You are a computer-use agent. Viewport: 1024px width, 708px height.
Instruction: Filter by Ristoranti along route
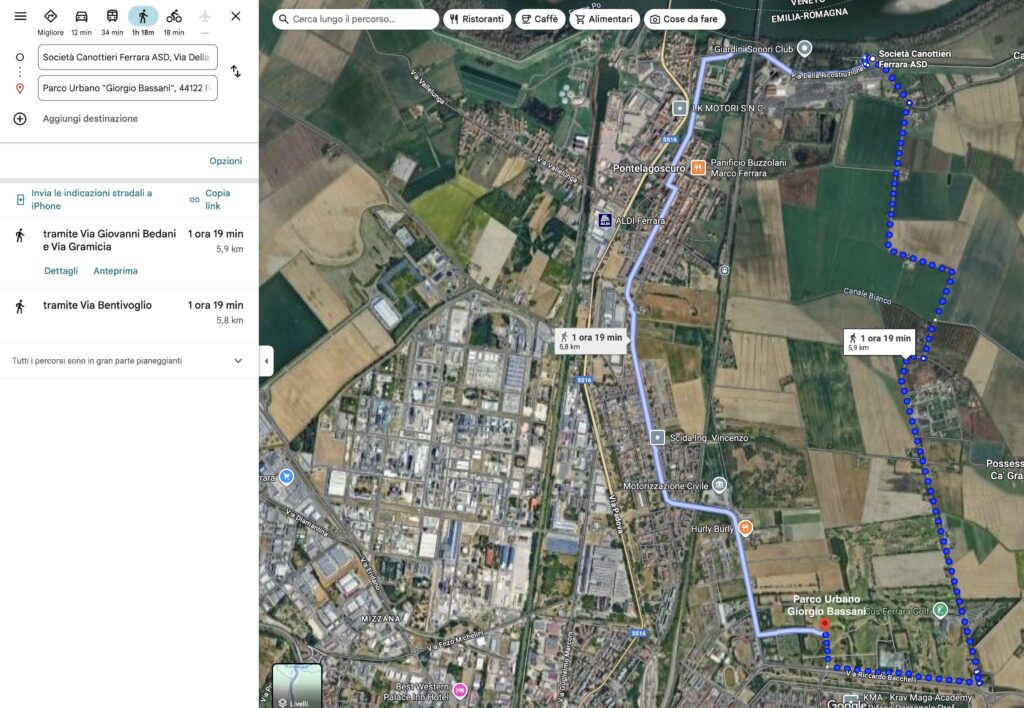coord(477,19)
